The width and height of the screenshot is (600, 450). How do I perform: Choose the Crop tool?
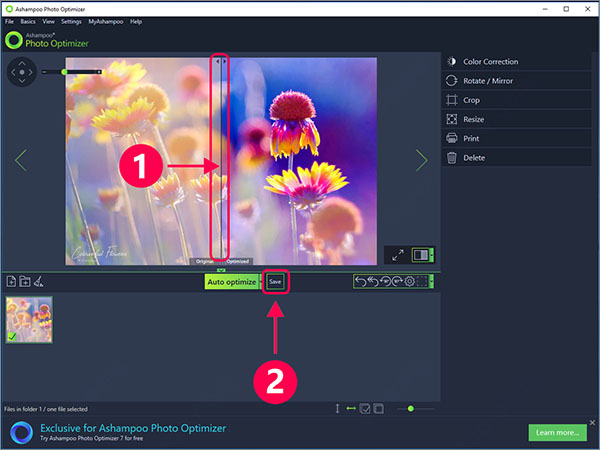point(472,100)
